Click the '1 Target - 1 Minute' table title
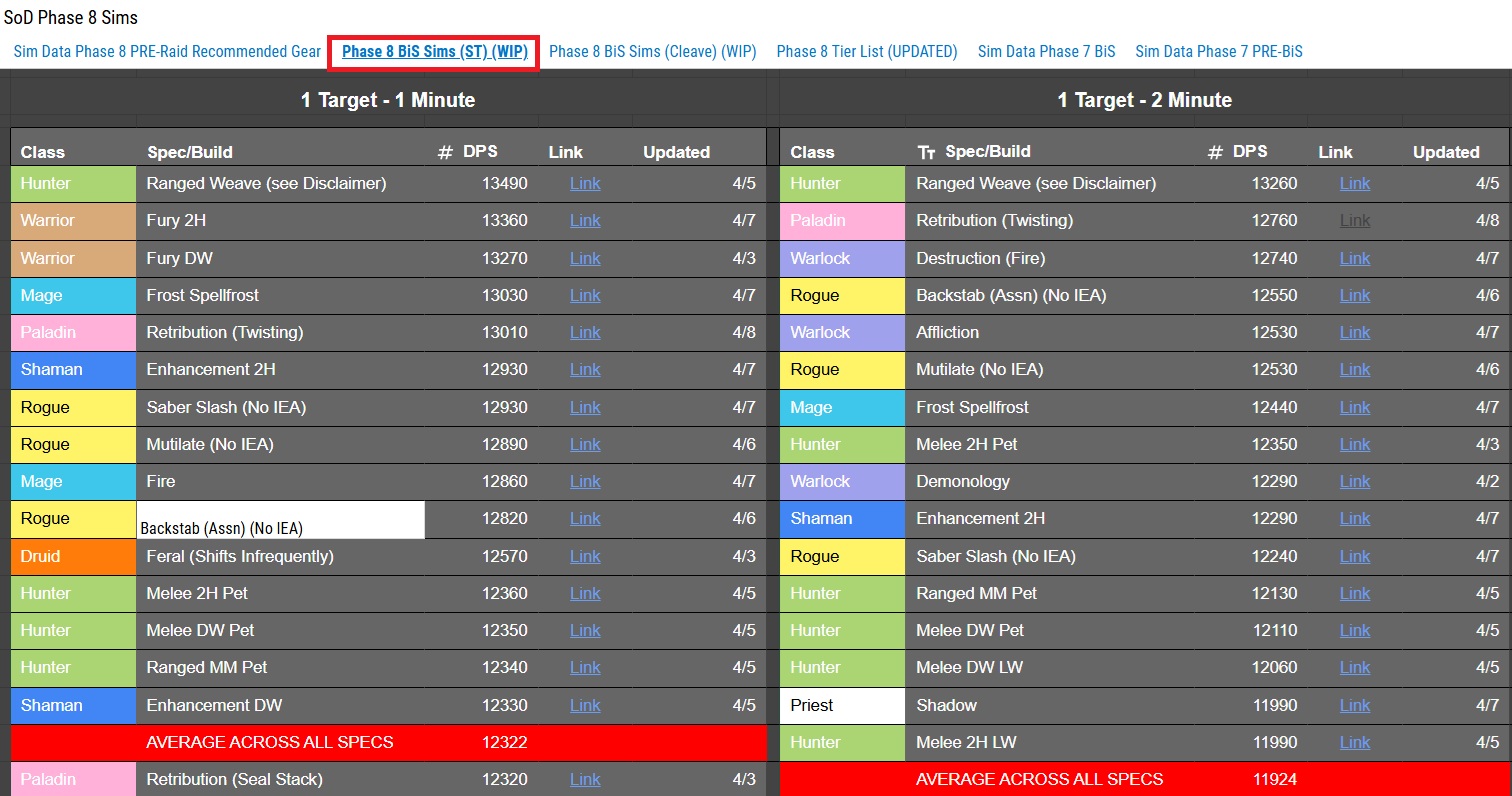 click(388, 100)
